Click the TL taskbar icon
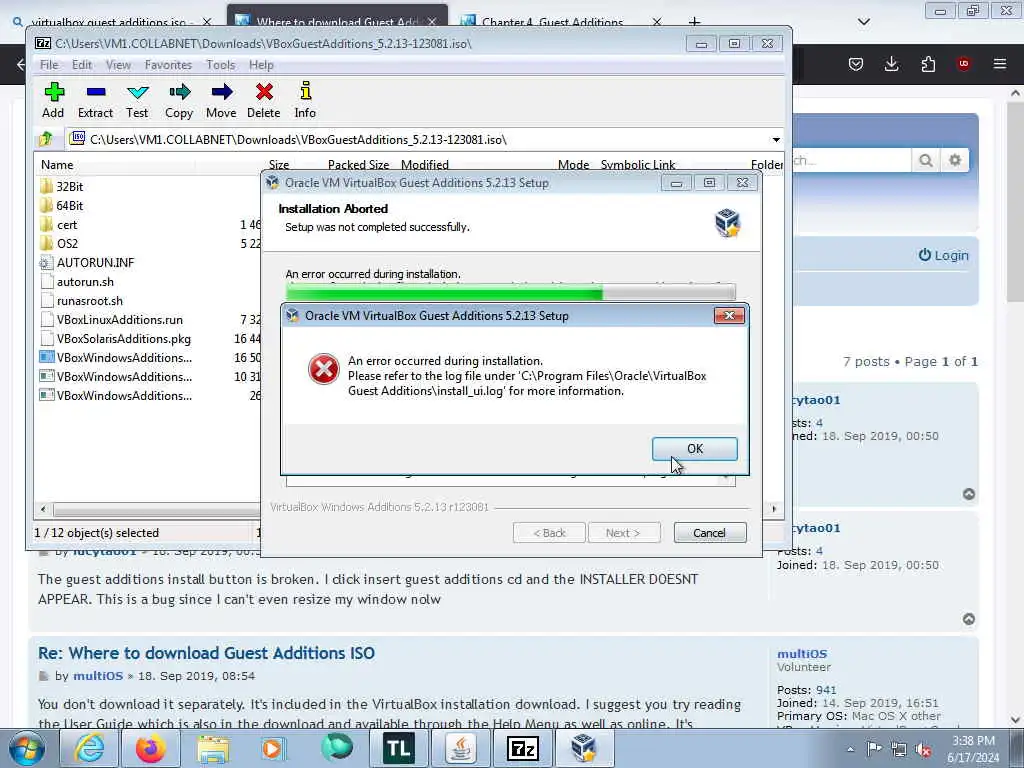The height and width of the screenshot is (768, 1024). [398, 748]
